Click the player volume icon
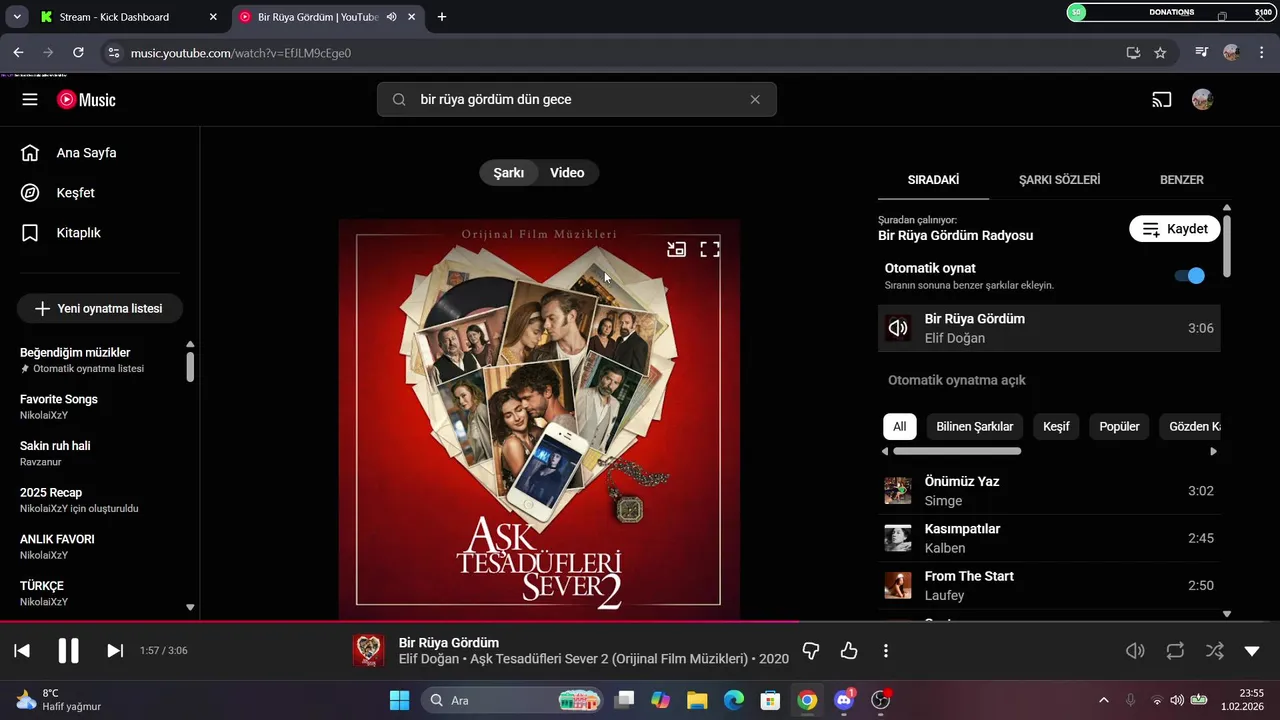This screenshot has width=1280, height=720. click(1135, 651)
